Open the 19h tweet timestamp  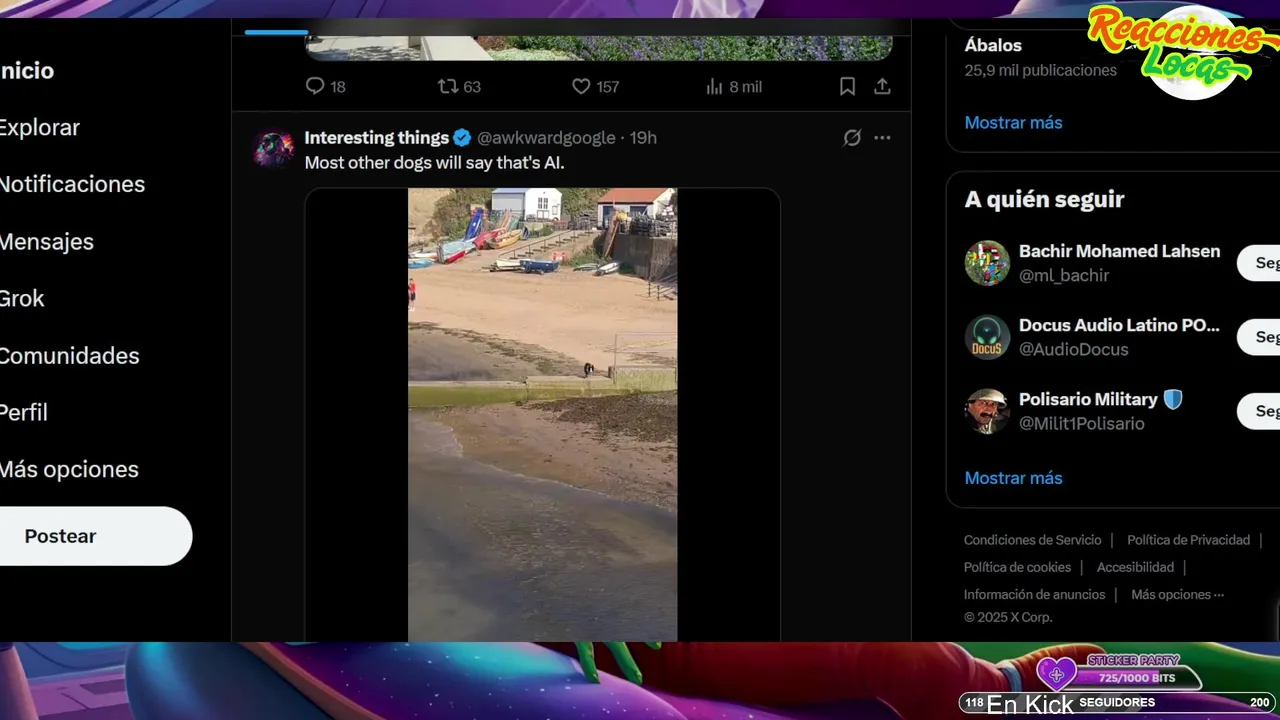click(x=643, y=138)
